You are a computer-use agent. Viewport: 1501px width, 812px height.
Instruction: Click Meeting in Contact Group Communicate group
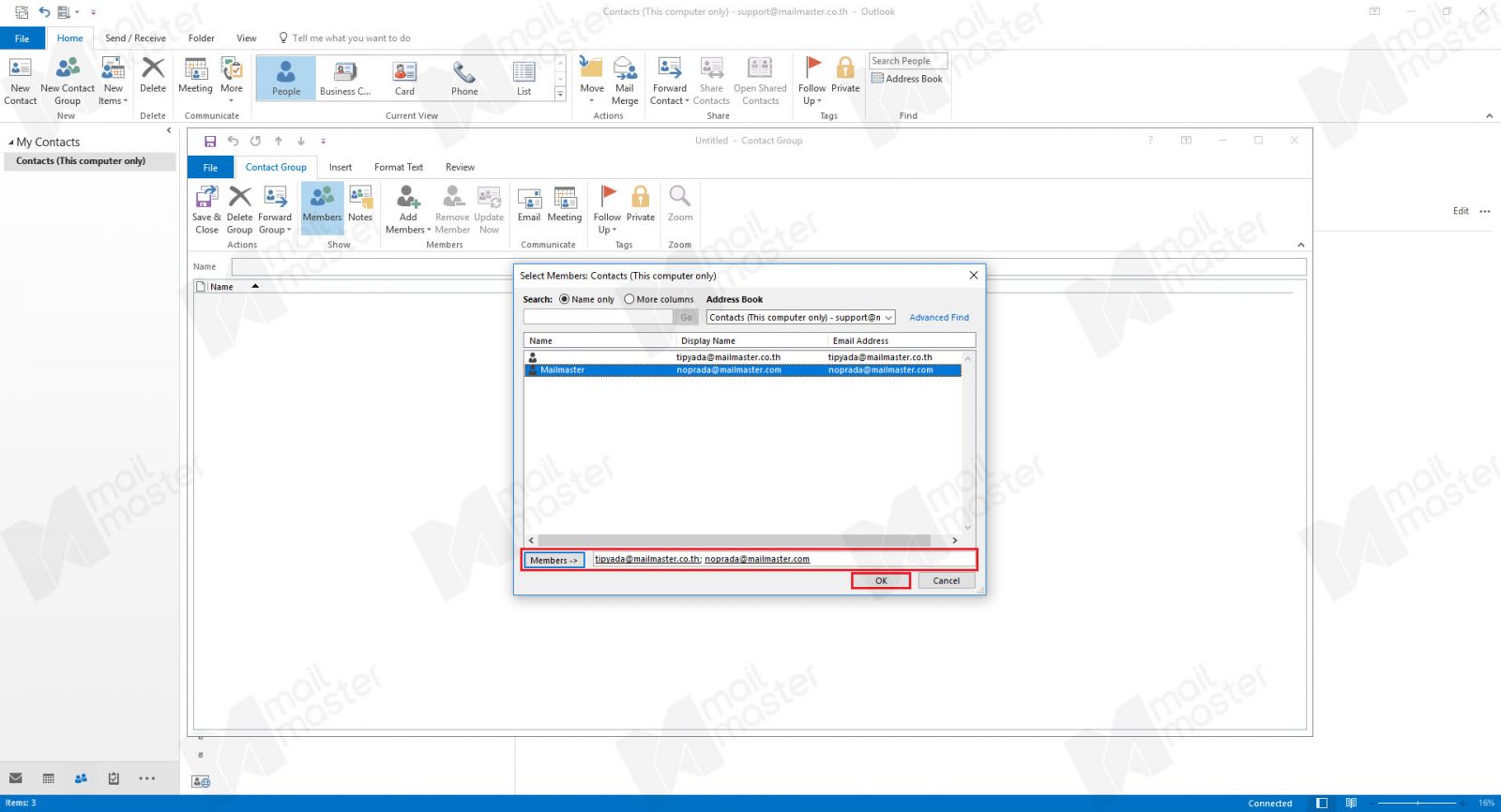[x=565, y=203]
